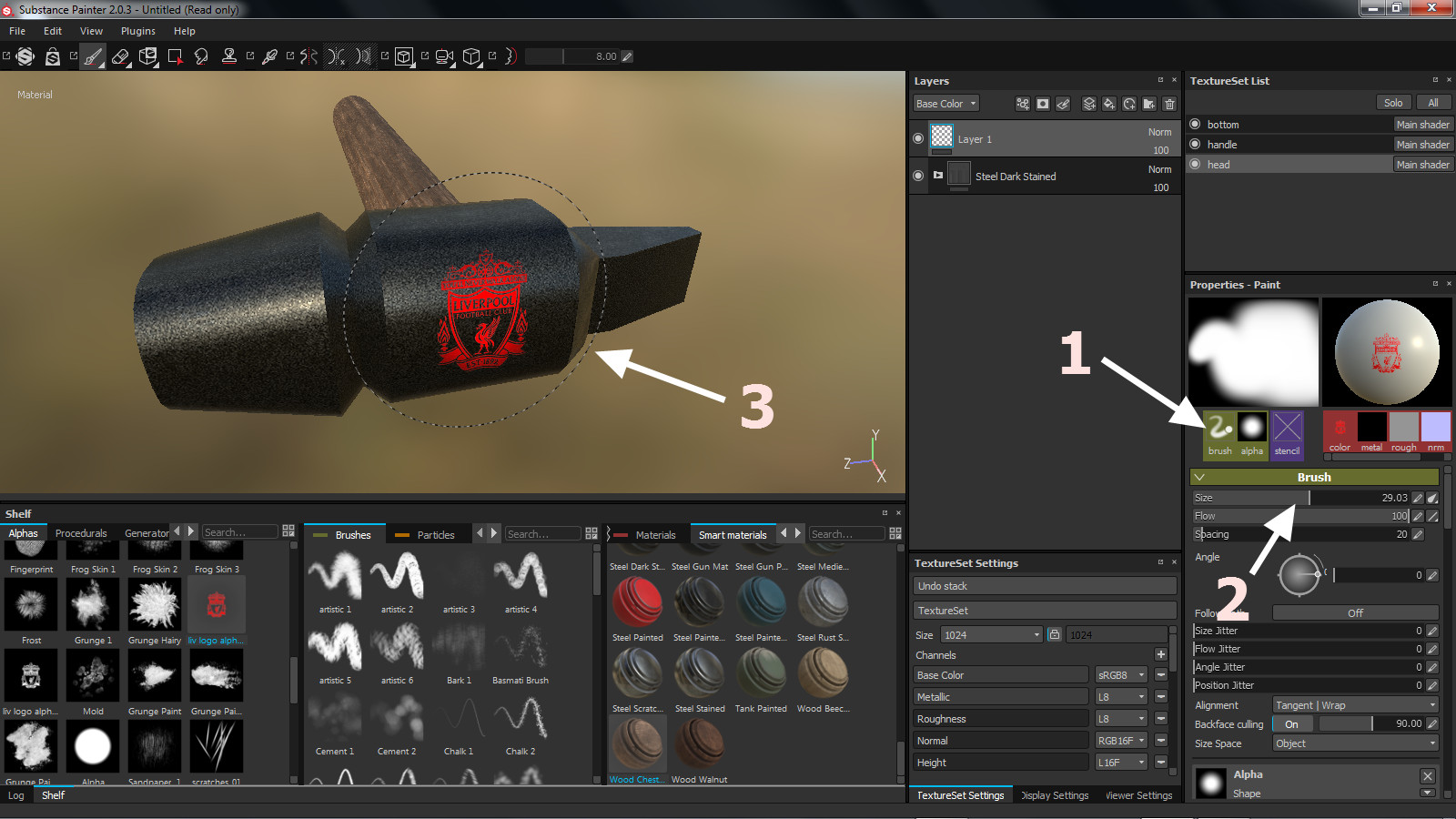The image size is (1456, 819).
Task: Click the Undo stack button
Action: (1045, 586)
